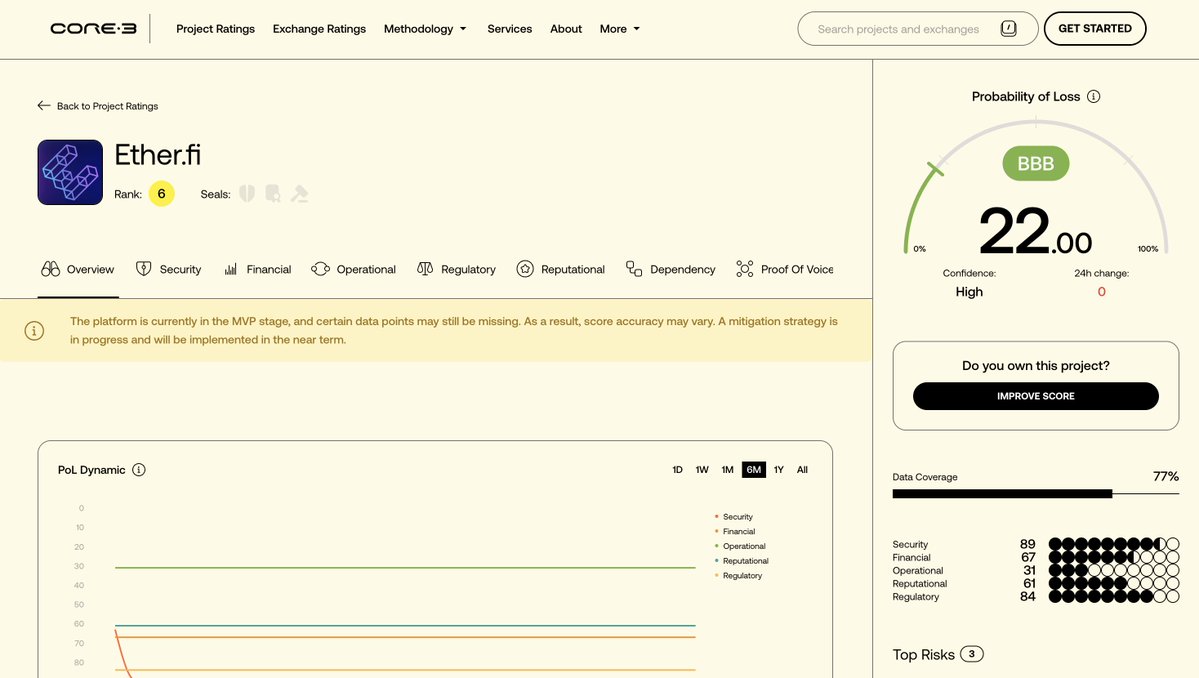Click the star Reputational icon
Viewport: 1199px width, 678px height.
pos(525,269)
